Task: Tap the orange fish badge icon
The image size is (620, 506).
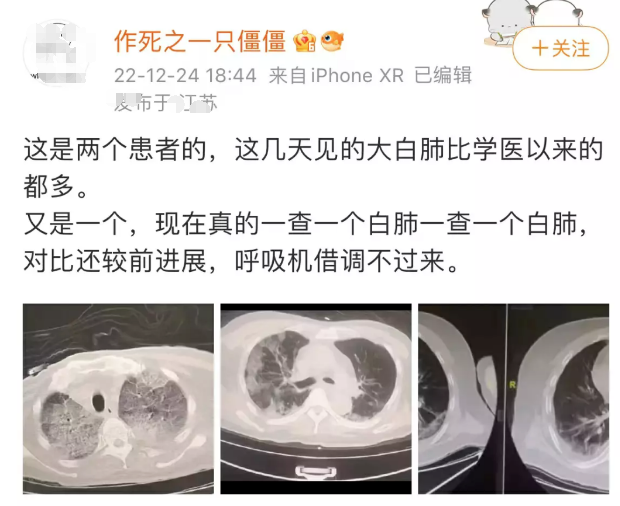Action: click(x=332, y=40)
